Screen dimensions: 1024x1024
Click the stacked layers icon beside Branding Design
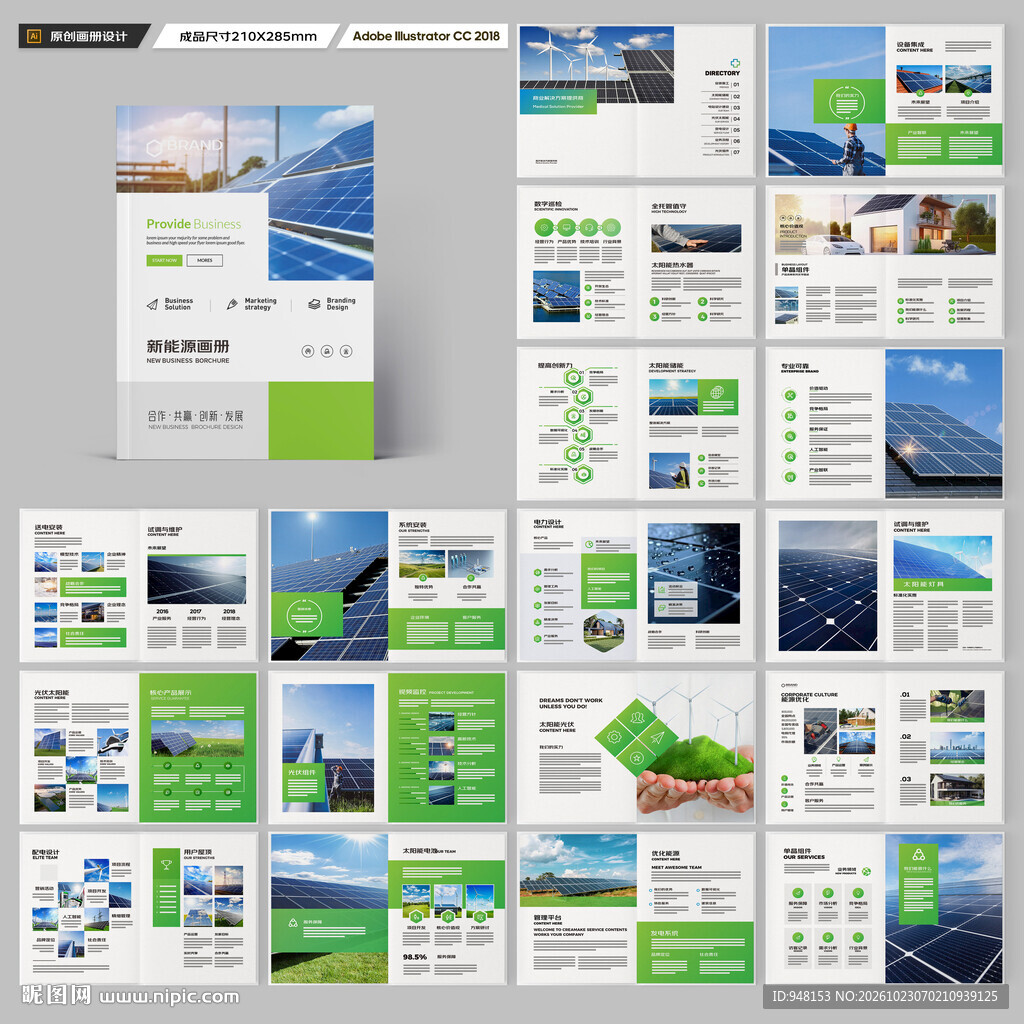pos(314,304)
